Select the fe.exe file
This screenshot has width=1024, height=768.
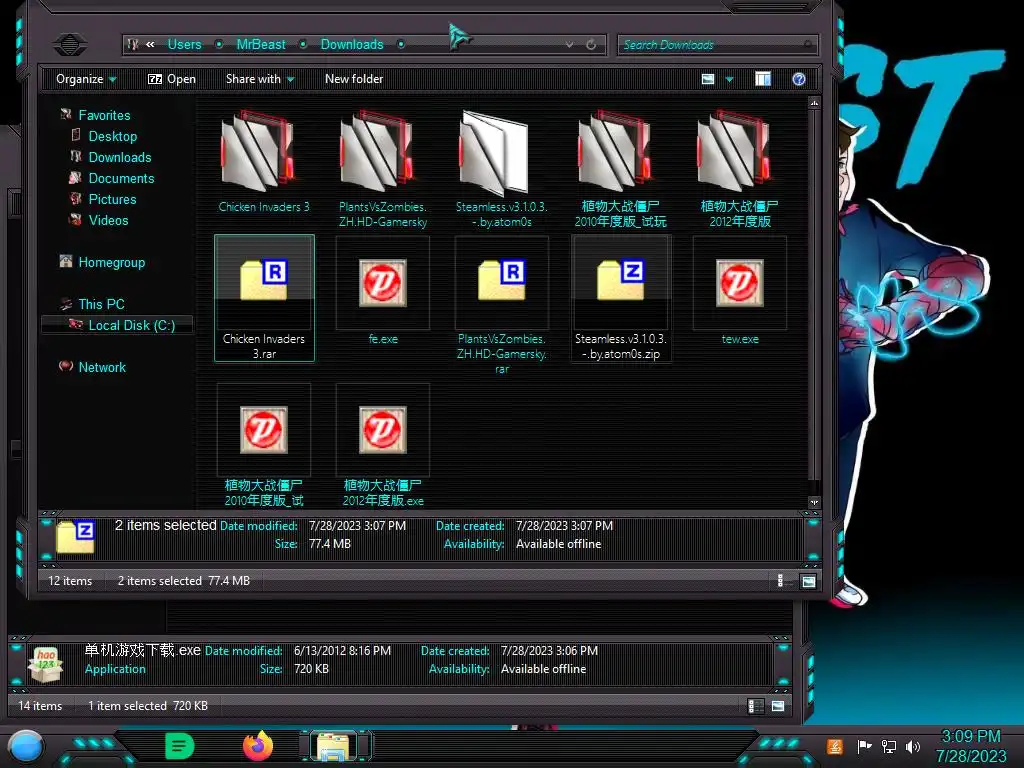(383, 291)
